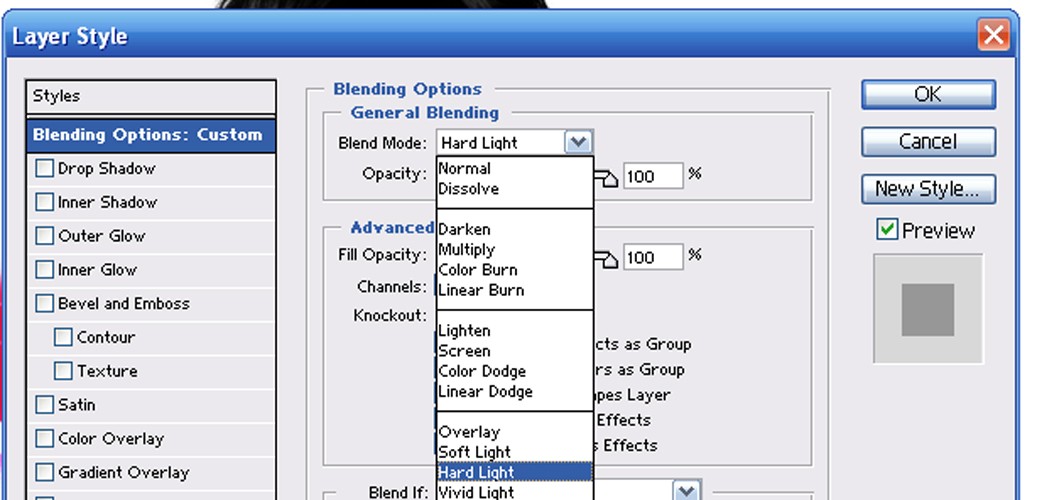This screenshot has height=500, width=1037.
Task: Enable the Inner Shadow effect checkbox
Action: pos(44,202)
